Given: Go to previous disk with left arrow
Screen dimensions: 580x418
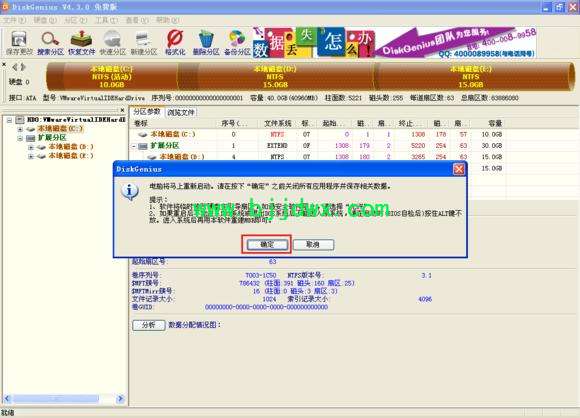Looking at the screenshot, I should pos(15,67).
